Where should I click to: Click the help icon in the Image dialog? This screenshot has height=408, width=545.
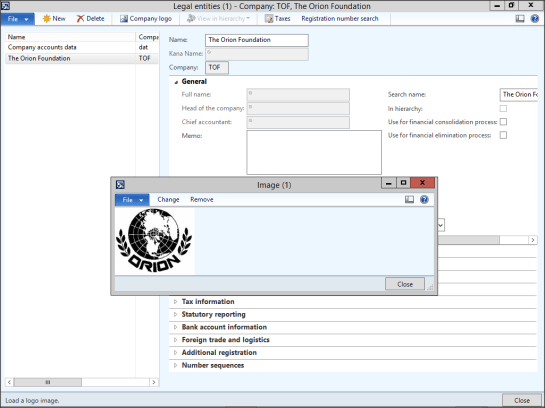(424, 199)
